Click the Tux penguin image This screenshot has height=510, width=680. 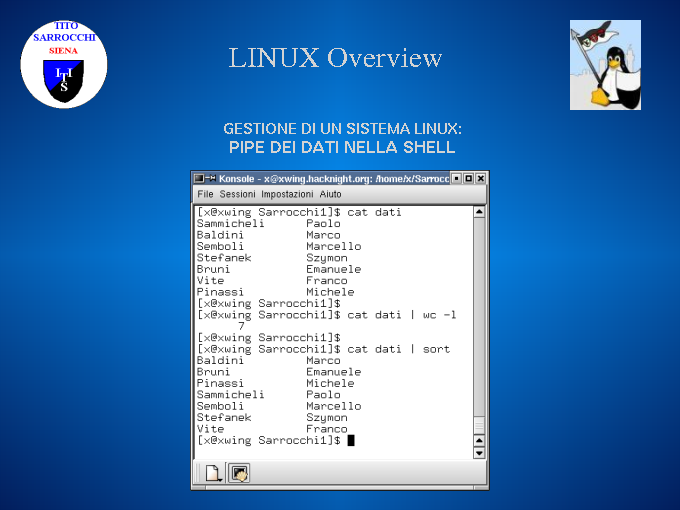(x=605, y=64)
